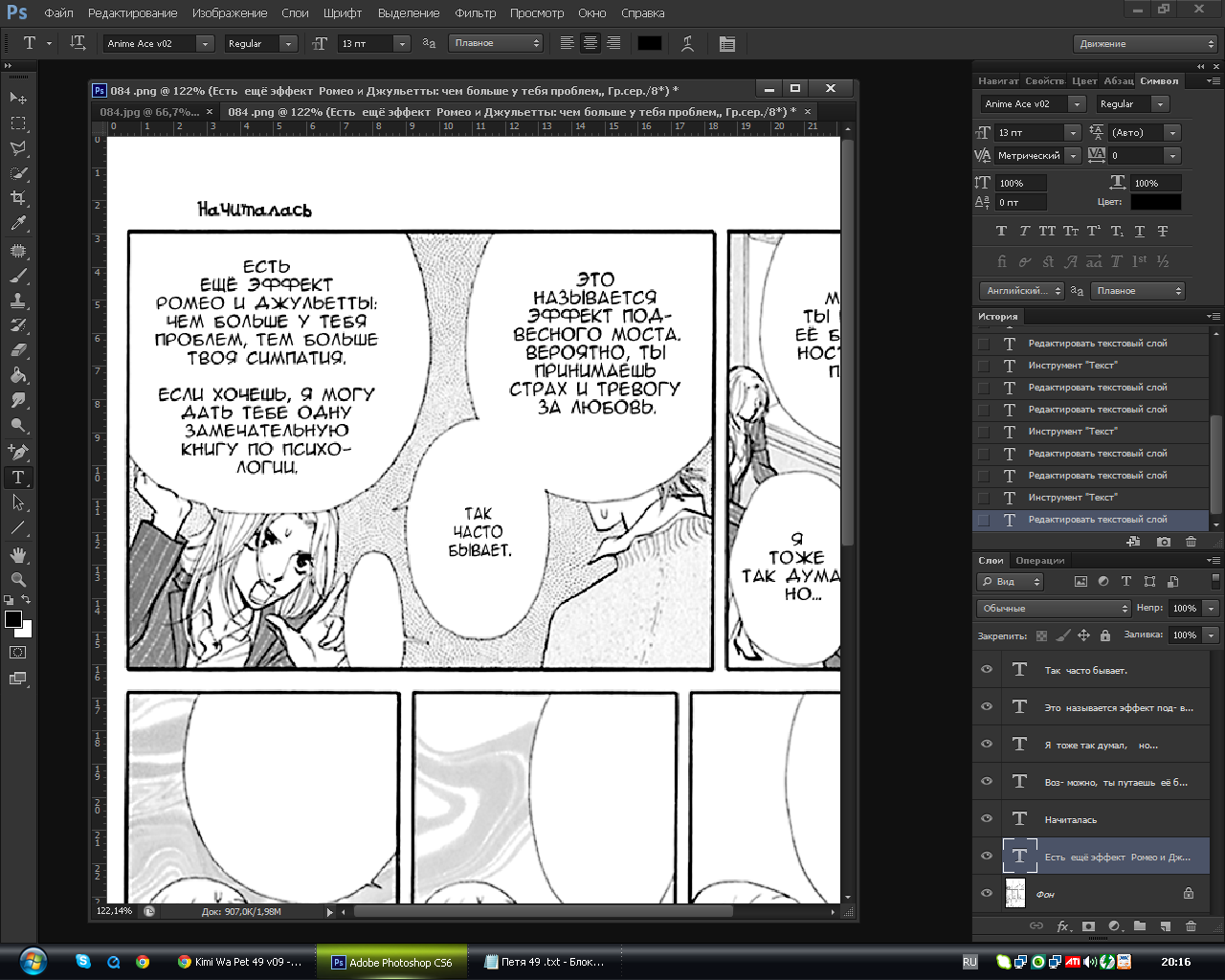
Task: Toggle Strikethrough style in Символ panel
Action: pyautogui.click(x=1163, y=231)
